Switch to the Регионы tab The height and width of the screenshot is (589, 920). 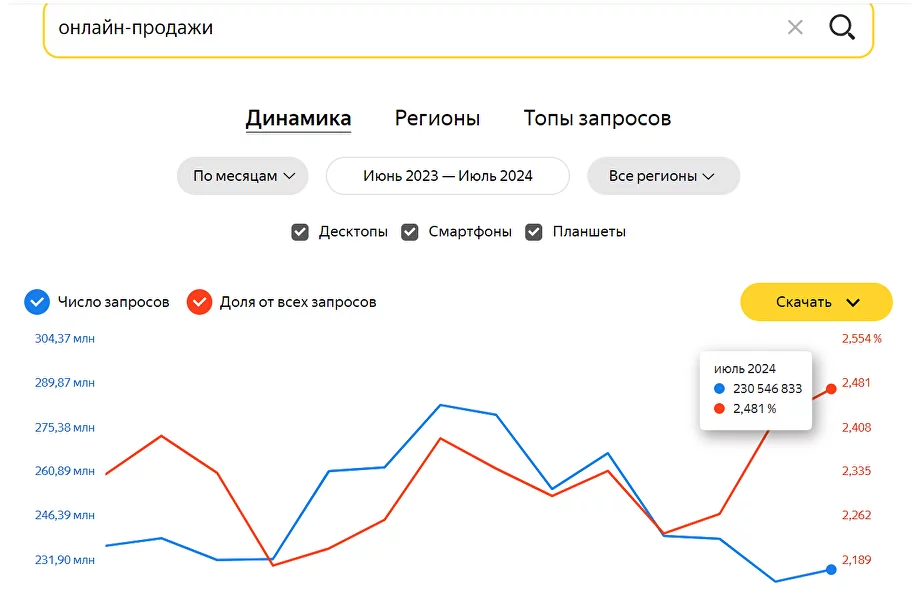pyautogui.click(x=437, y=118)
